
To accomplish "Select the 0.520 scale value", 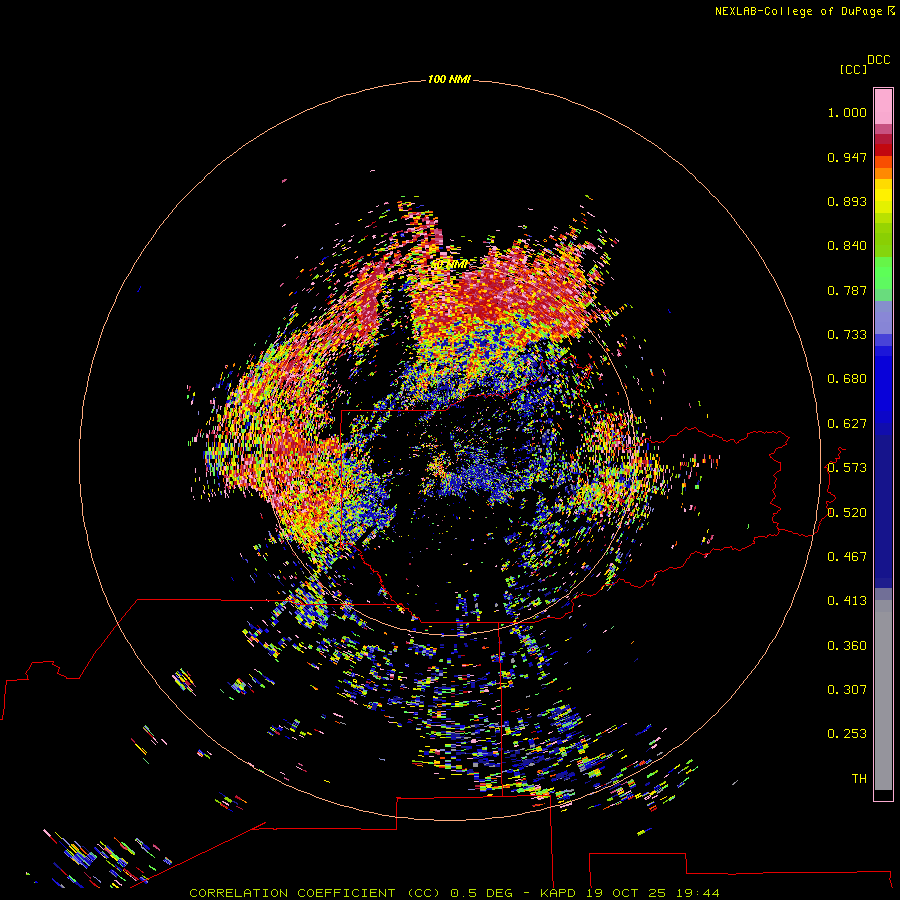I will [x=847, y=513].
